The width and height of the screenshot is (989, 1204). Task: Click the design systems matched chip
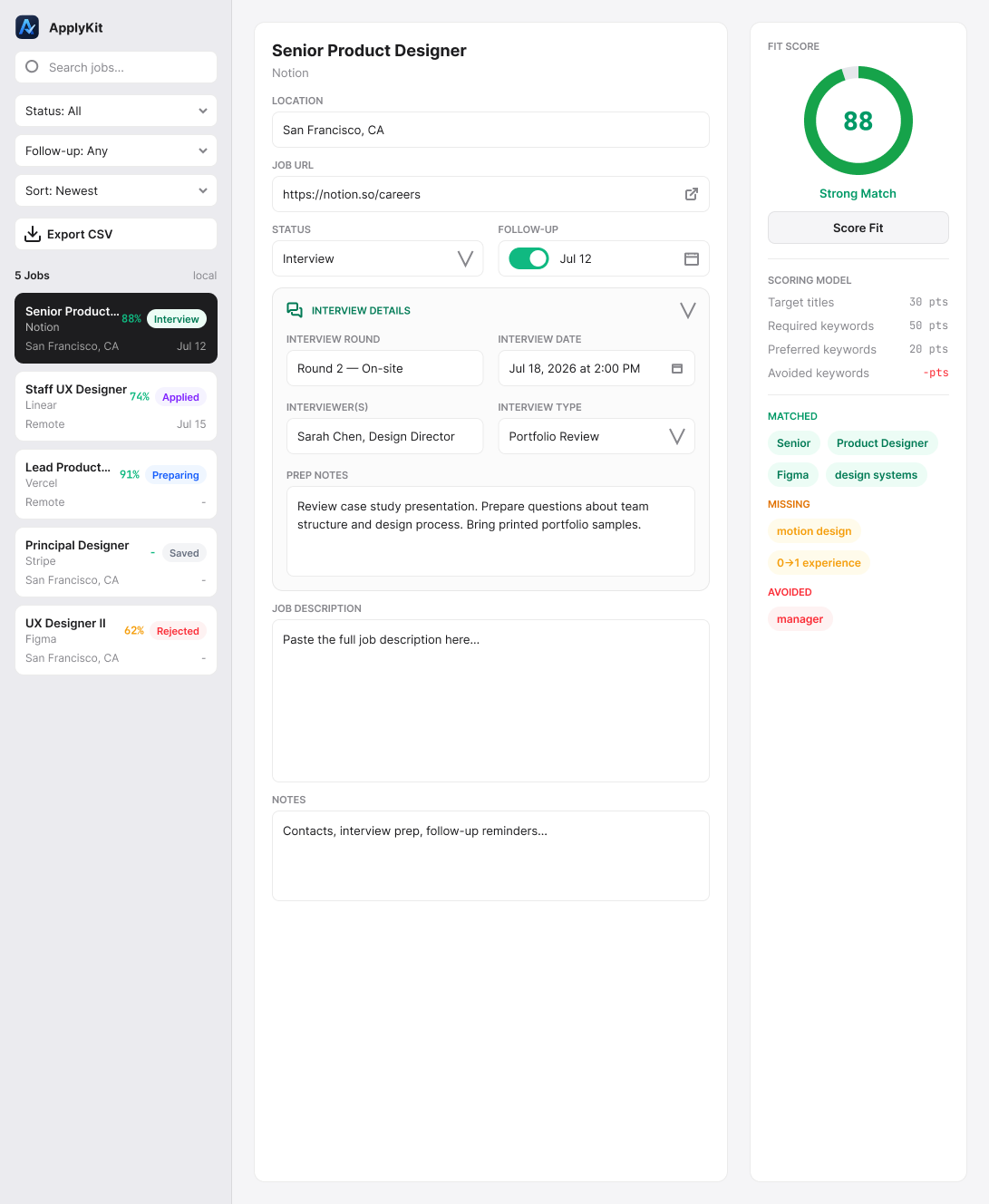point(876,475)
